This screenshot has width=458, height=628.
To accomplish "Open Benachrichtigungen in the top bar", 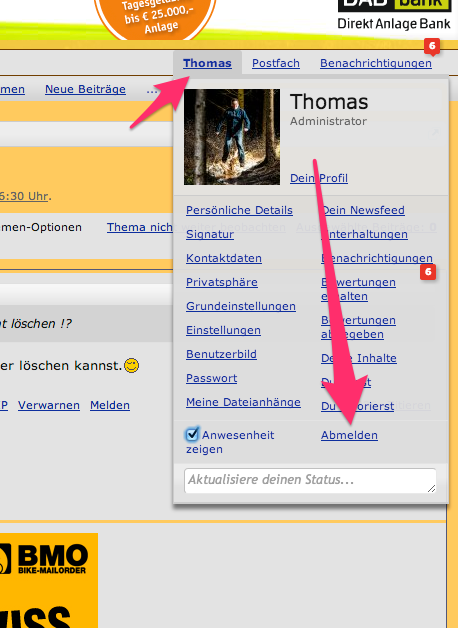I will pos(376,63).
